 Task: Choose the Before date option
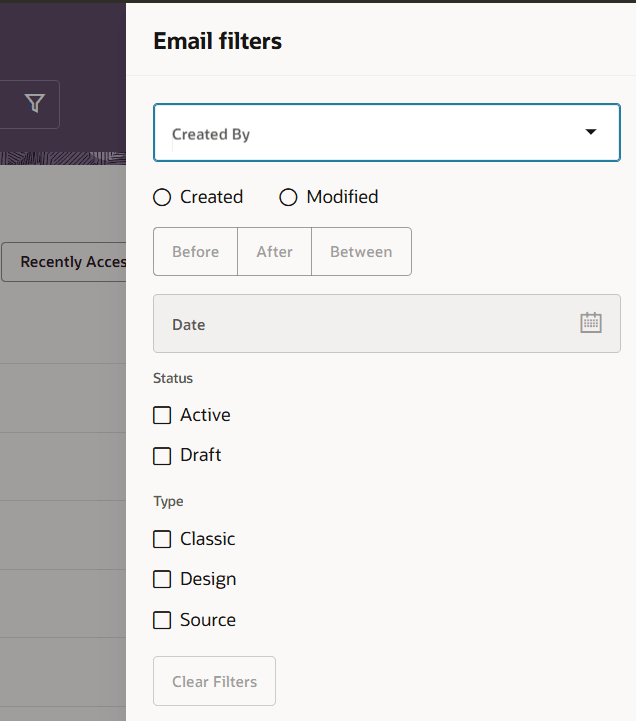tap(195, 252)
